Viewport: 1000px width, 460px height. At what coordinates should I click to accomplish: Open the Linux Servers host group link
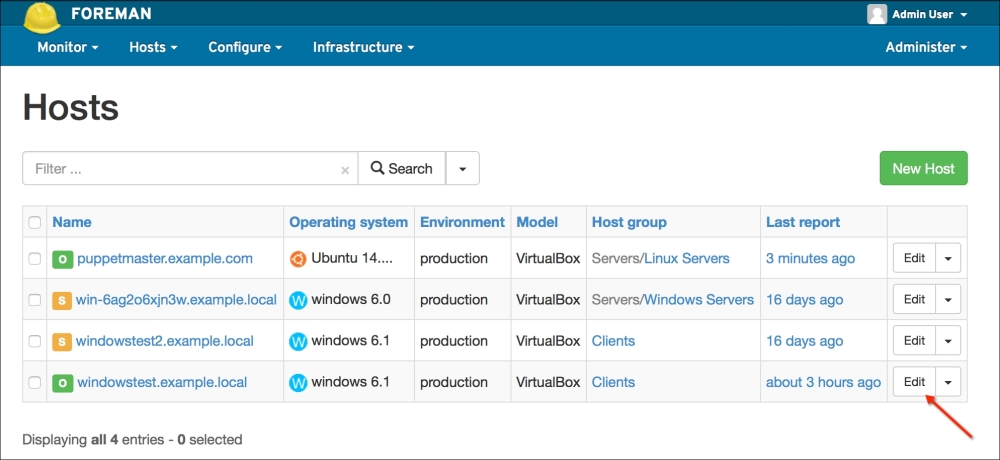686,258
